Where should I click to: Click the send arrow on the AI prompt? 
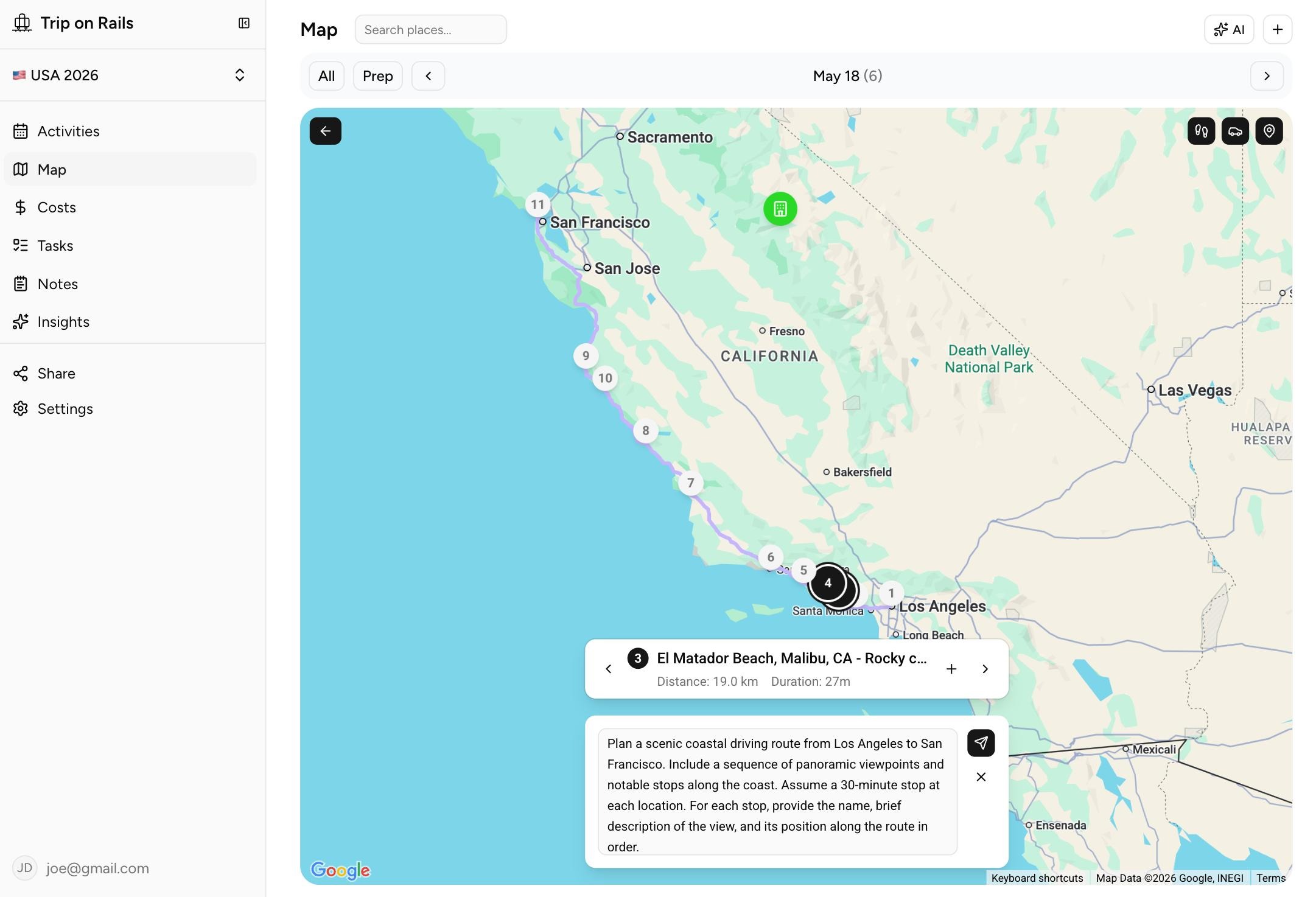(980, 742)
